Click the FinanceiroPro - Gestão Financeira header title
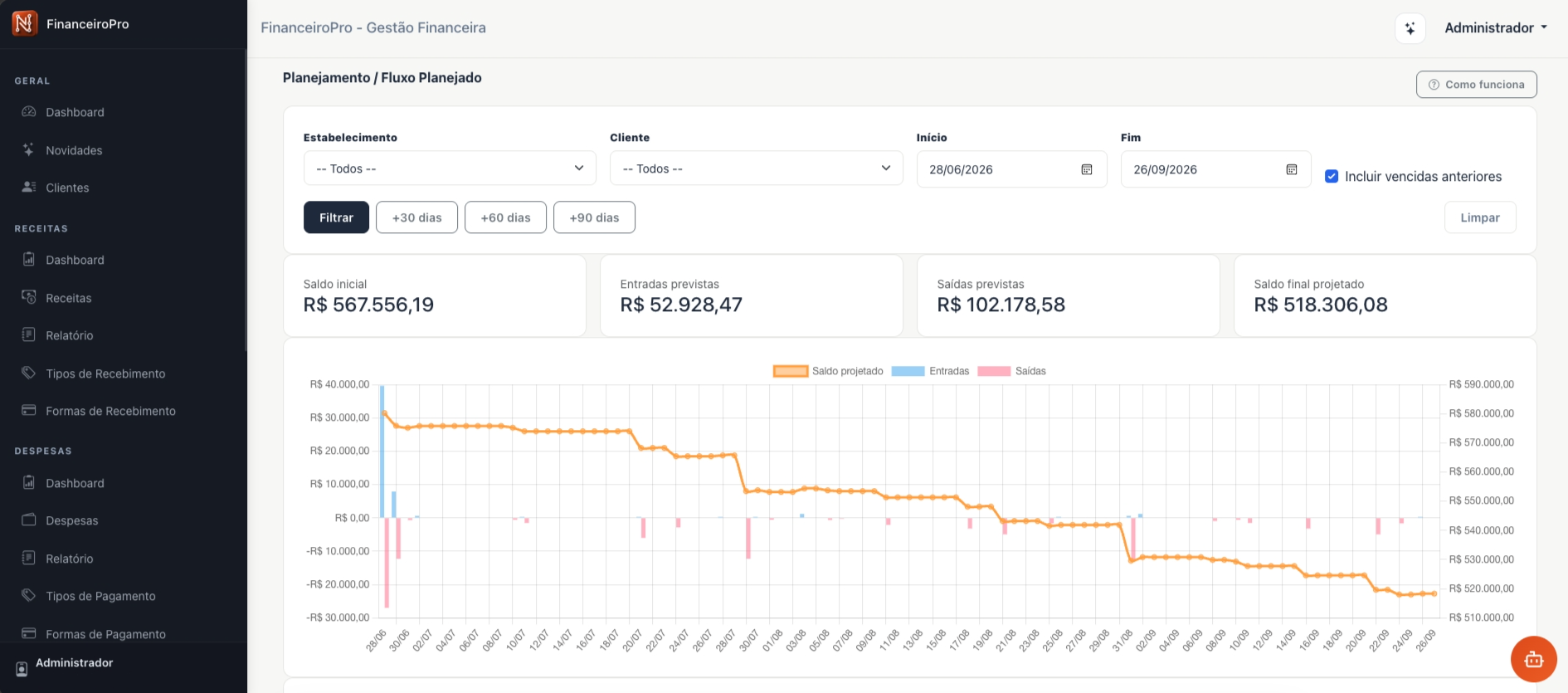 tap(373, 27)
